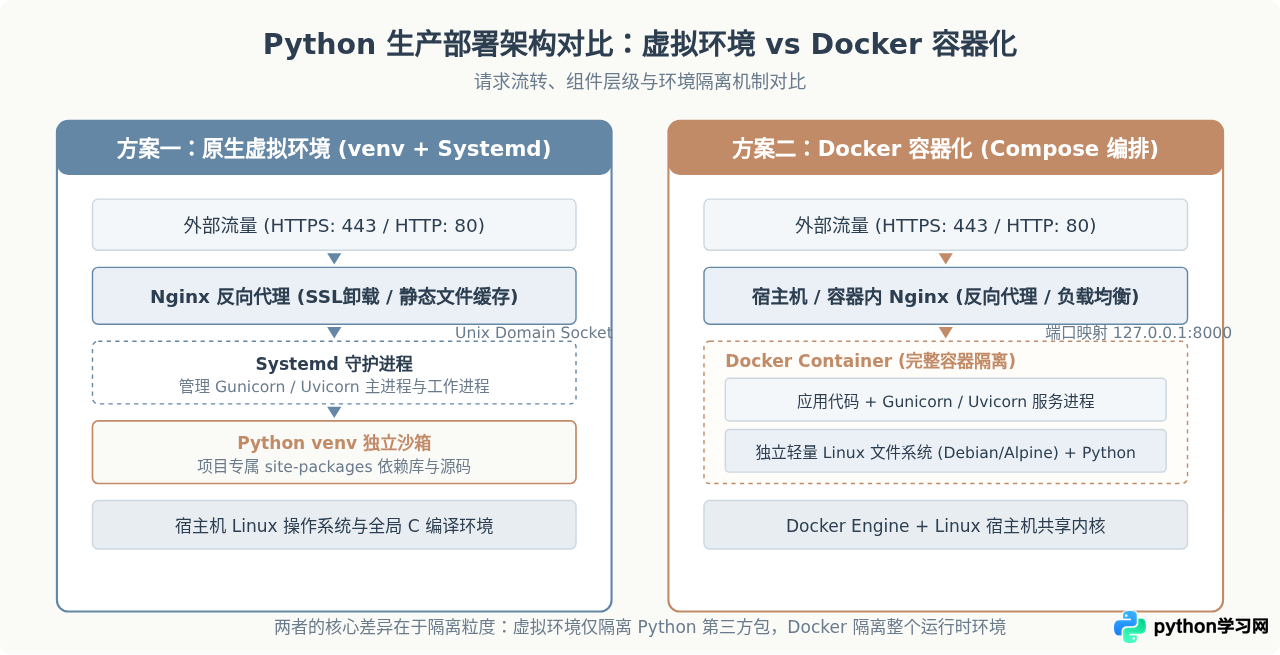Click '宿主机 Linux 操作系统与全局 C 编译环境' box
The width and height of the screenshot is (1280, 655).
point(334,525)
